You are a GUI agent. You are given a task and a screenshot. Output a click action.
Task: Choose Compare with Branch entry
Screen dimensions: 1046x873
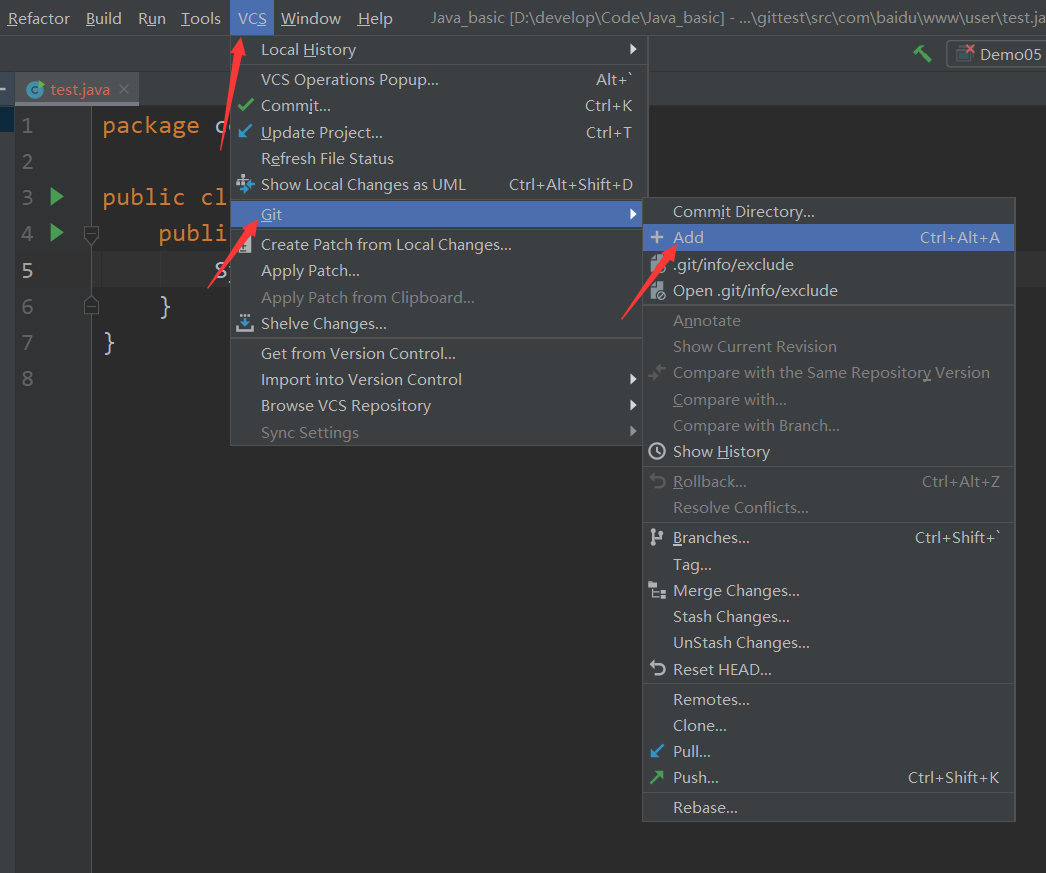[x=829, y=425]
